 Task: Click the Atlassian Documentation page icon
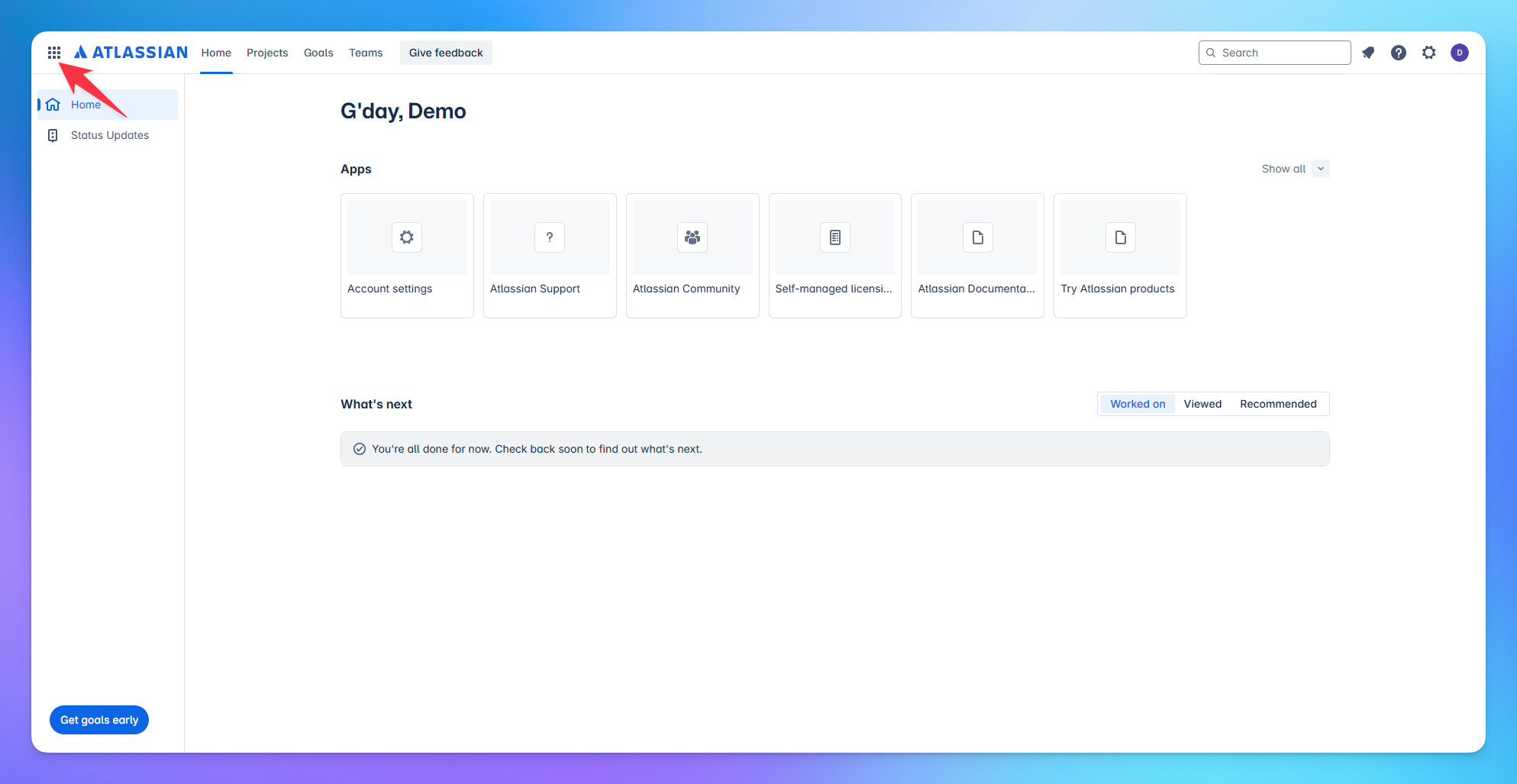tap(978, 237)
